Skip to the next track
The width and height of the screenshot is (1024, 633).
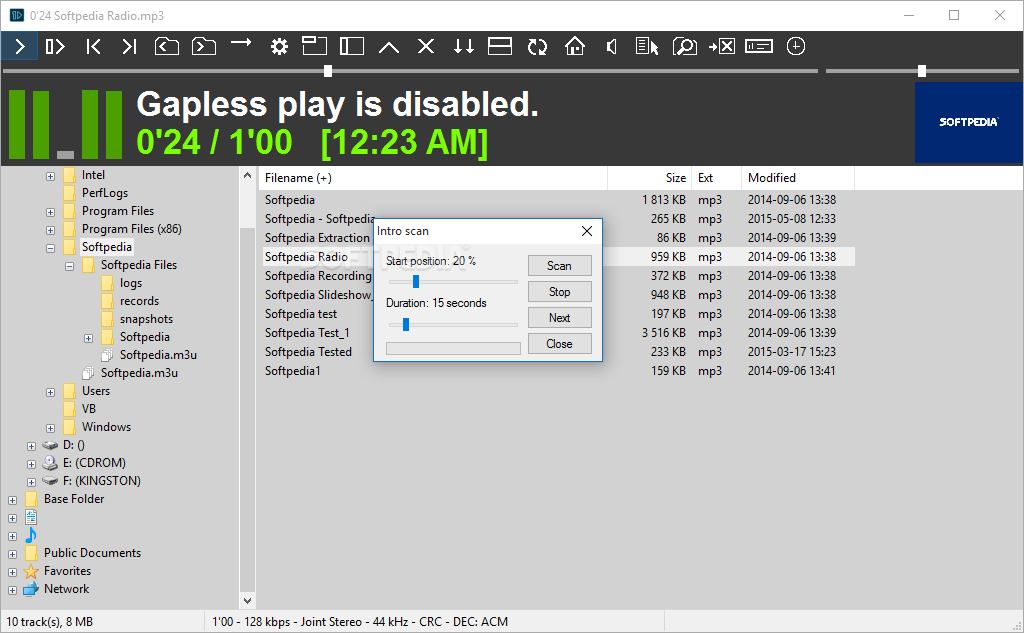point(129,46)
